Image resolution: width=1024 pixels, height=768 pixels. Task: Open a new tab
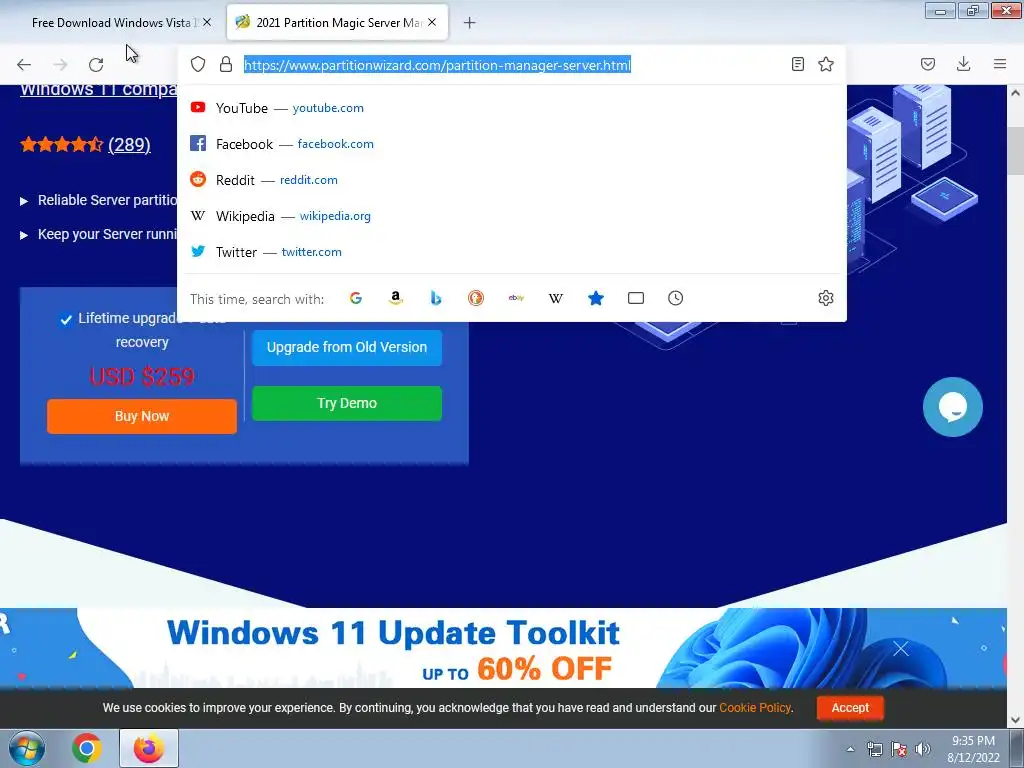pos(470,23)
